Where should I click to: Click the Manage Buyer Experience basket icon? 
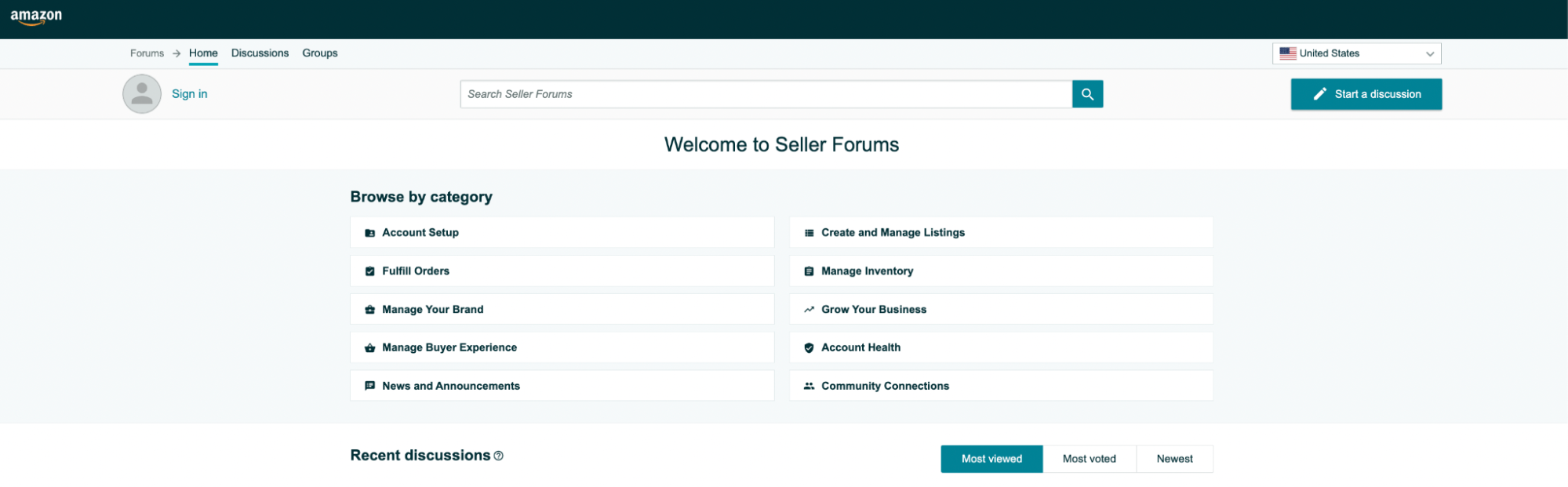pyautogui.click(x=369, y=348)
